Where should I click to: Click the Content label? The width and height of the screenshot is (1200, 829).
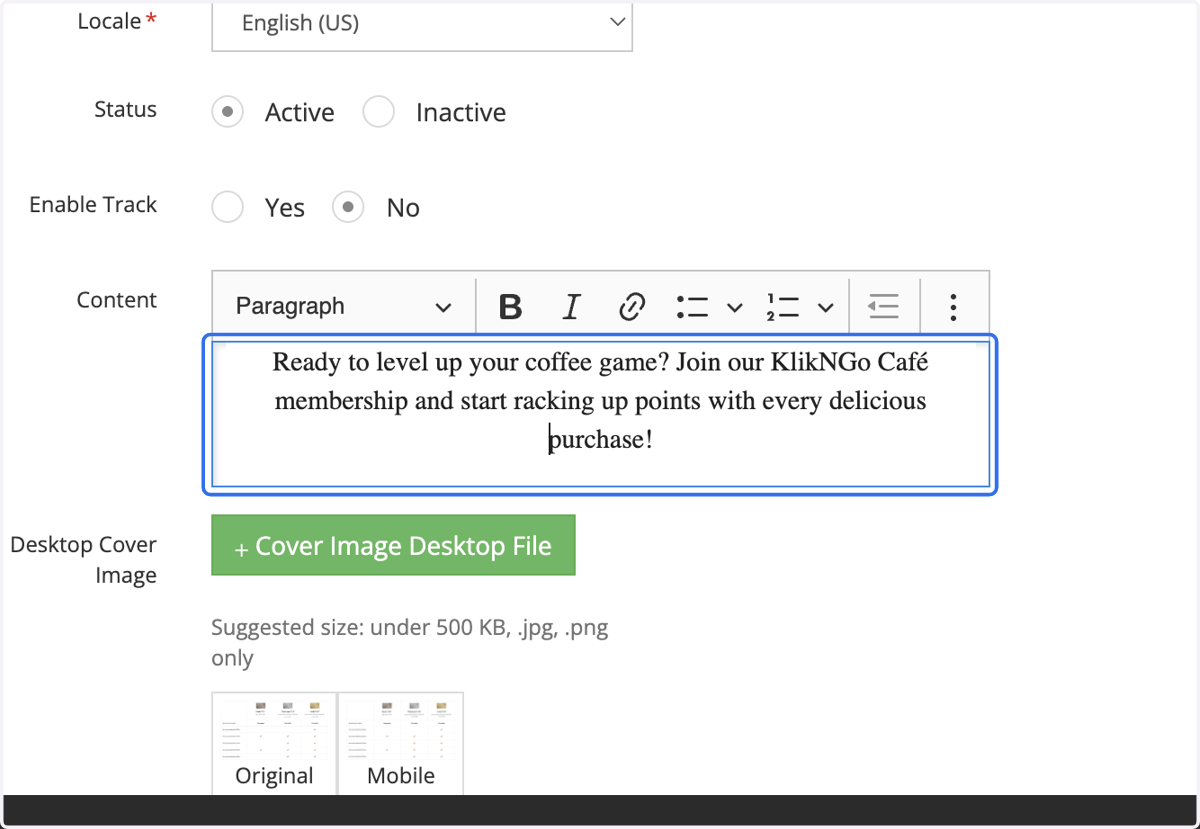[117, 300]
